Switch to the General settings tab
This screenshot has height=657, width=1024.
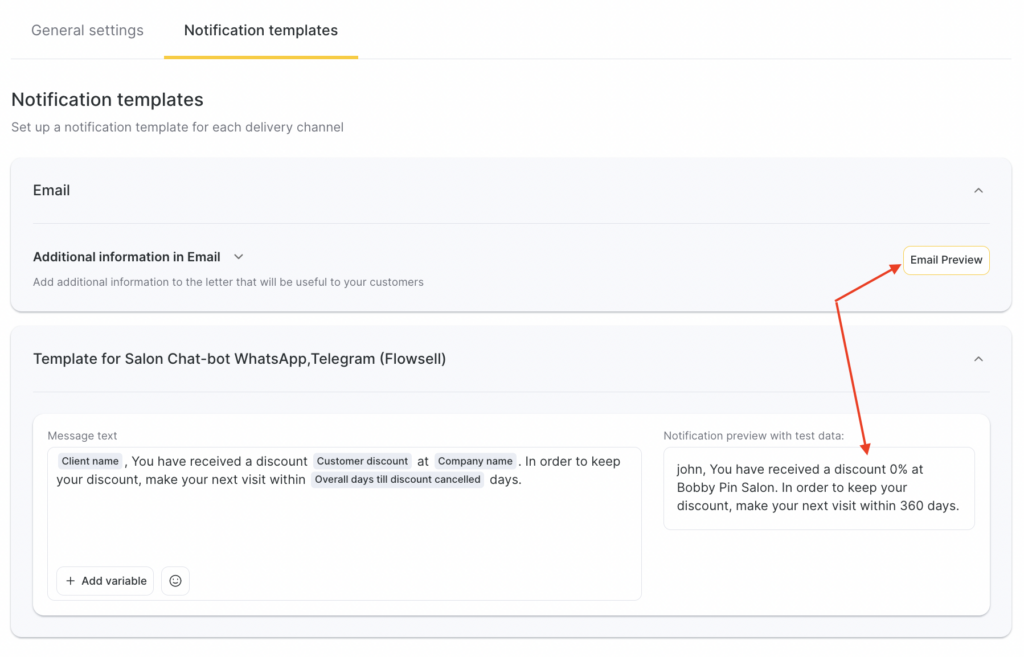[87, 30]
